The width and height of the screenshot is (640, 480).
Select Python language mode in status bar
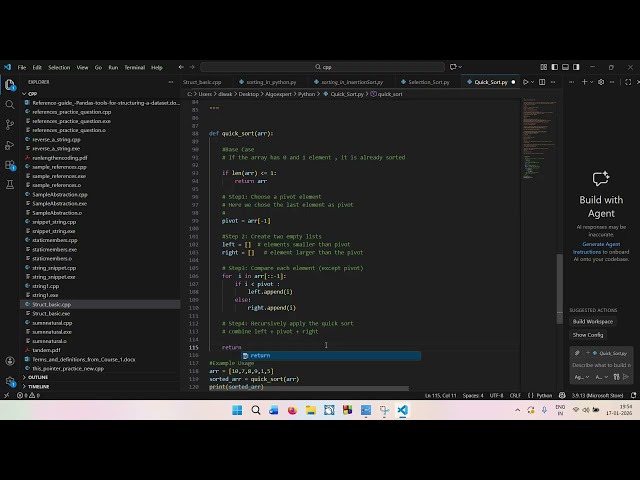tap(544, 395)
